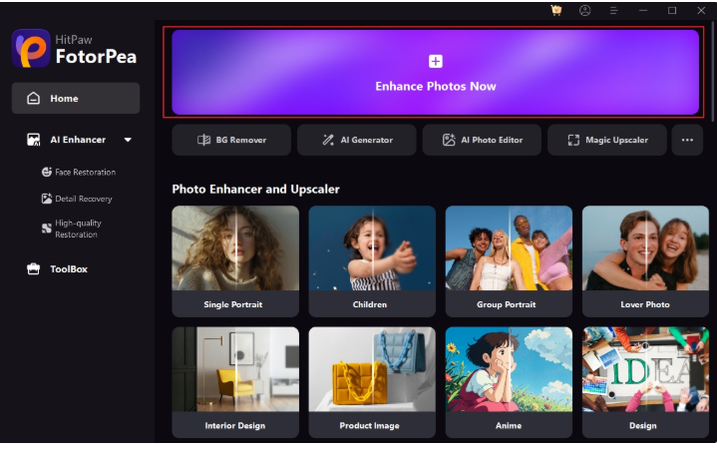
Task: Open the shopping cart icon
Action: tap(556, 10)
